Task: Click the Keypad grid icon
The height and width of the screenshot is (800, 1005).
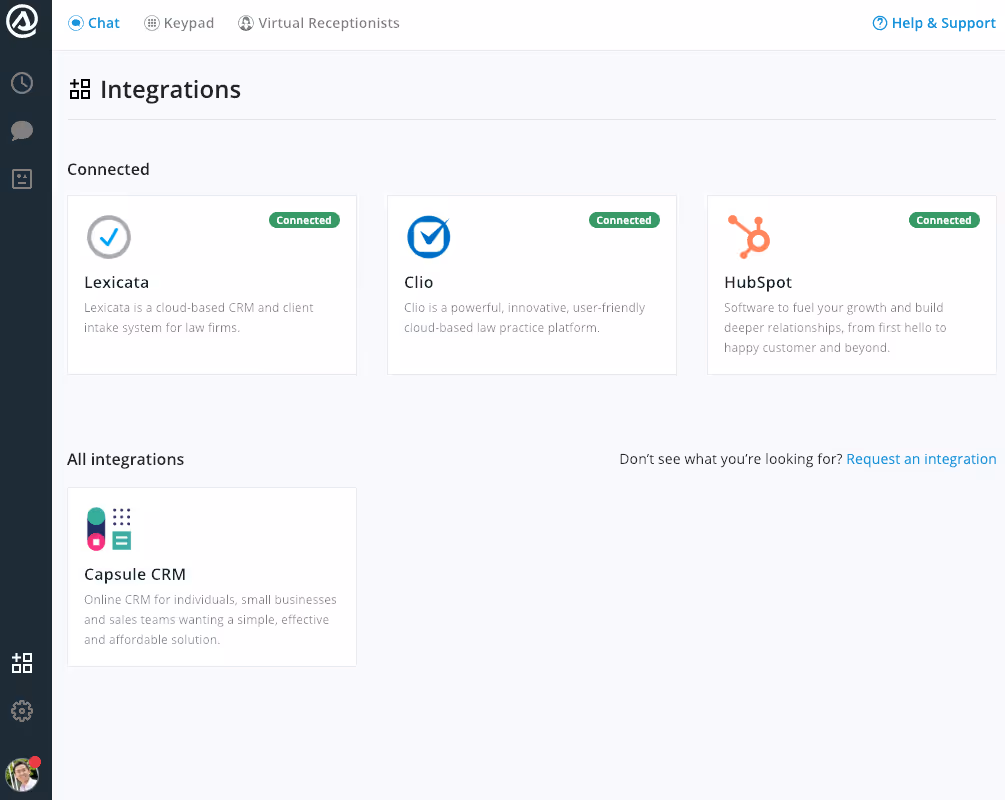Action: click(151, 23)
